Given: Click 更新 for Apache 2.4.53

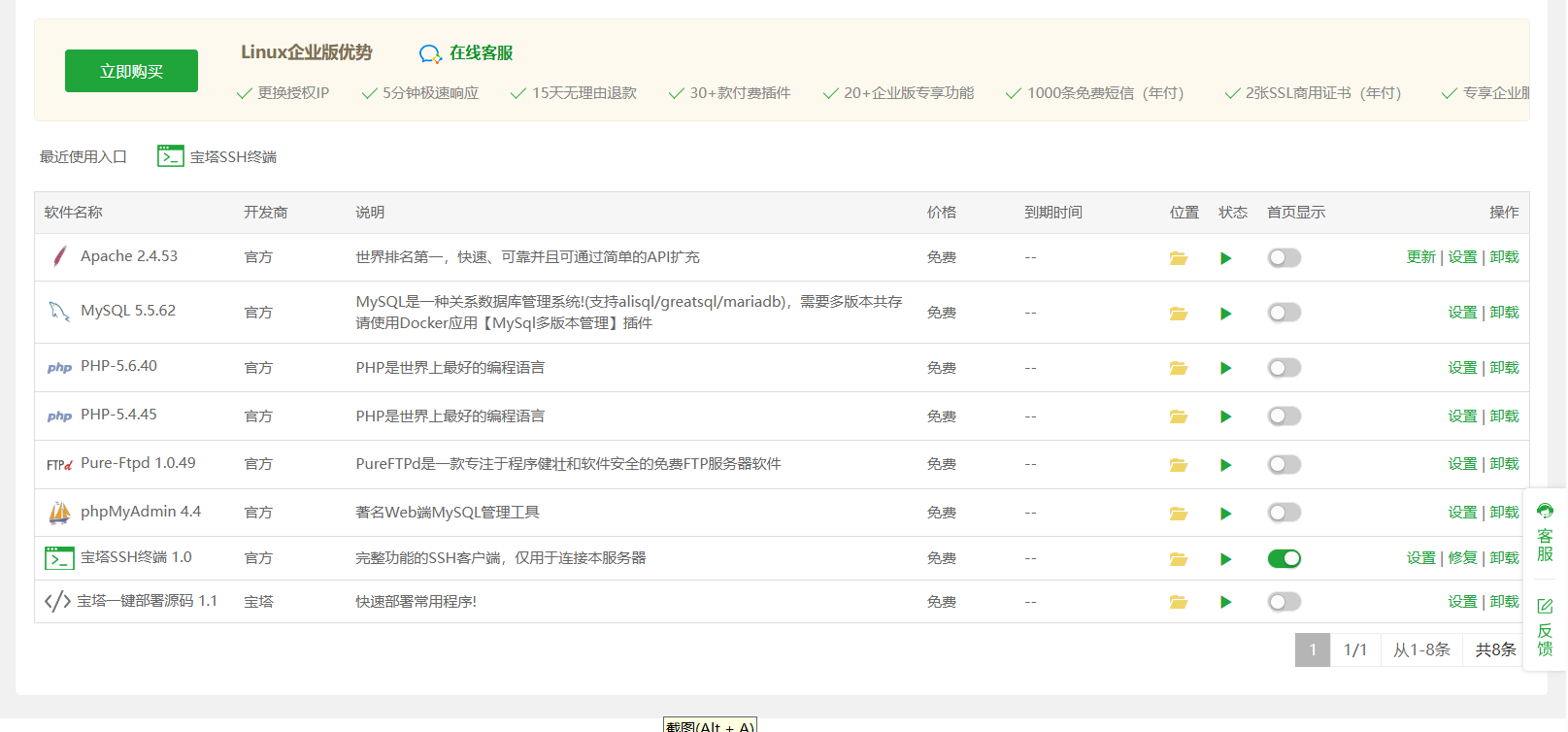Looking at the screenshot, I should tap(1420, 257).
